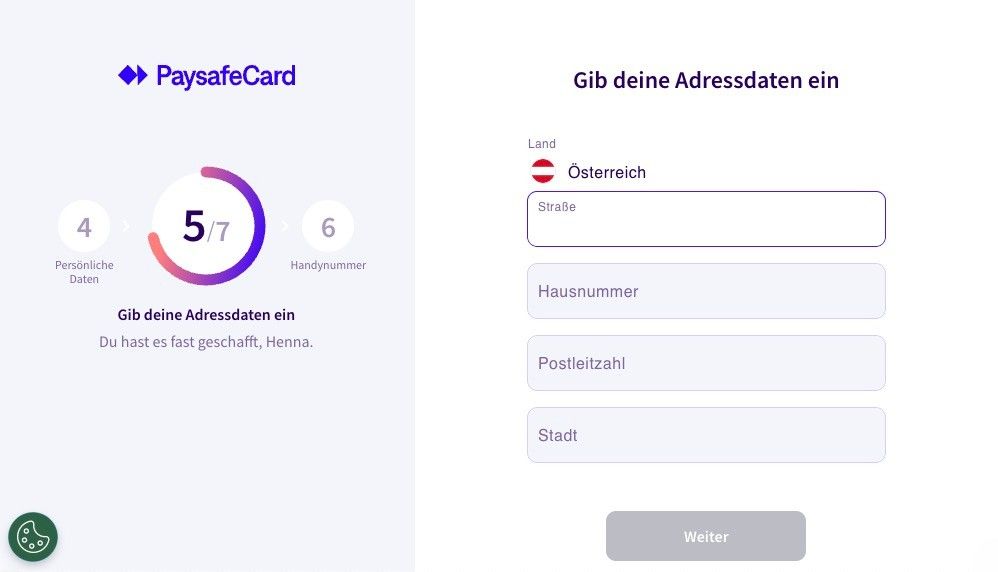Select the Österreich country name
This screenshot has height=572, width=998.
(606, 172)
